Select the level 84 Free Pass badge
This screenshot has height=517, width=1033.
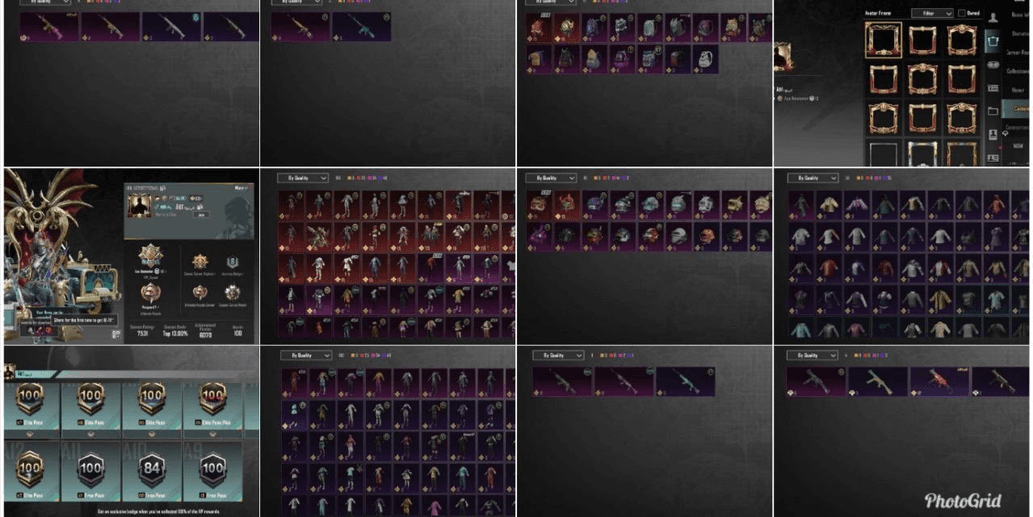(152, 469)
